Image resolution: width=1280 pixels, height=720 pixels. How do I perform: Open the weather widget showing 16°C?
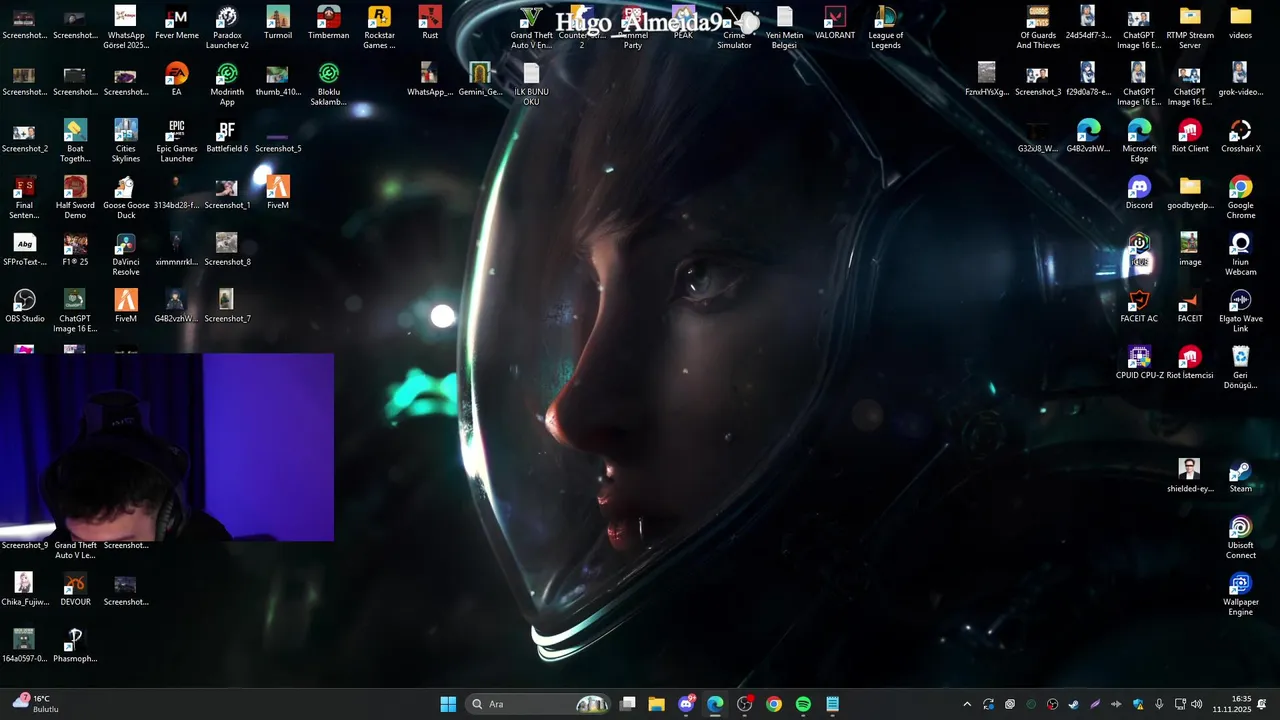[37, 704]
